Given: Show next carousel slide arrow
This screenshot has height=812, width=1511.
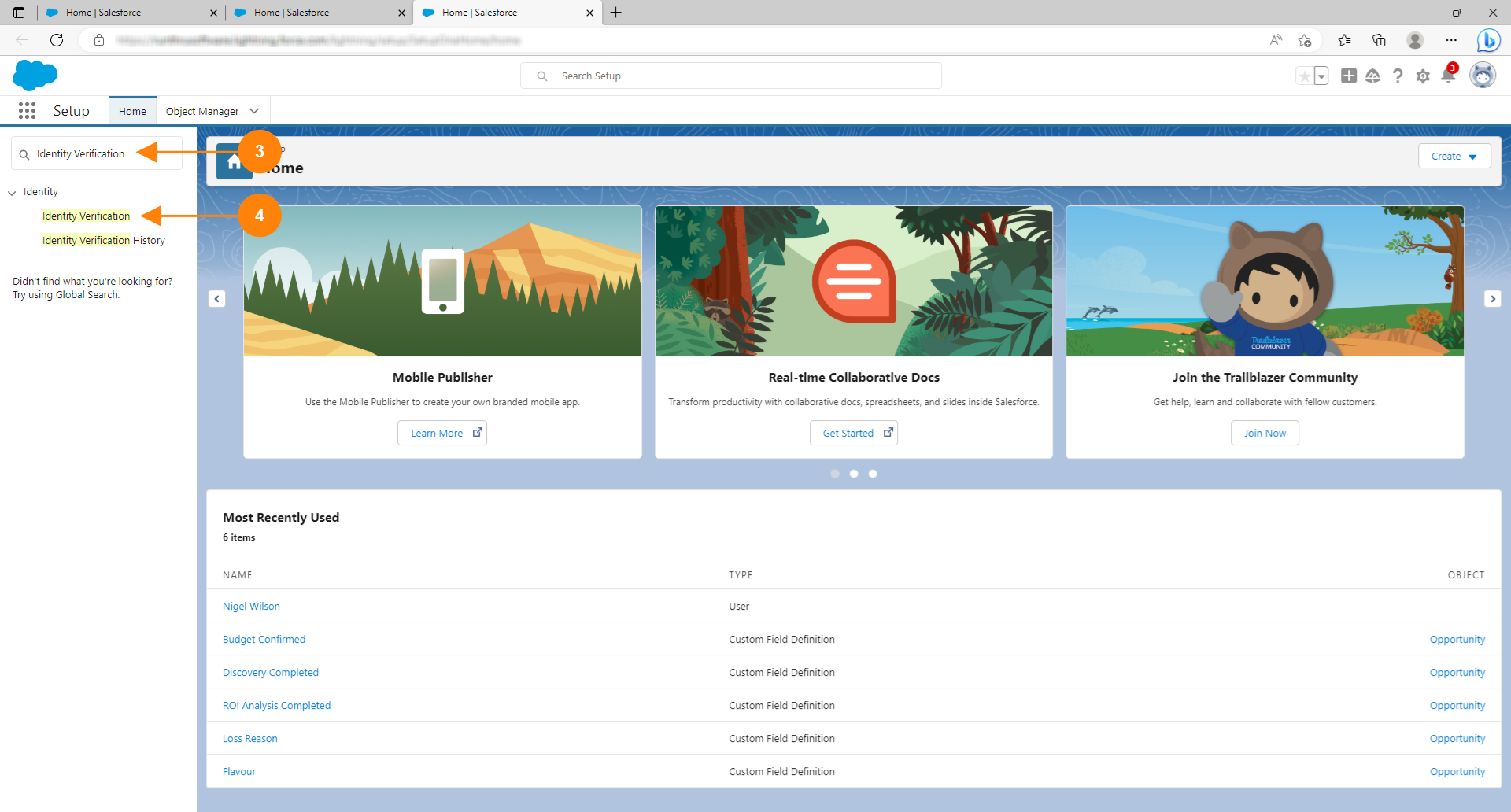Looking at the screenshot, I should click(1492, 299).
